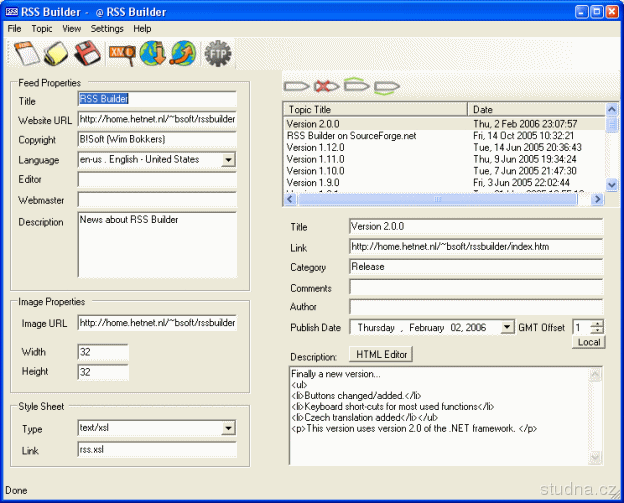Click the Save floppy disk icon
The image size is (624, 503).
pyautogui.click(x=86, y=54)
